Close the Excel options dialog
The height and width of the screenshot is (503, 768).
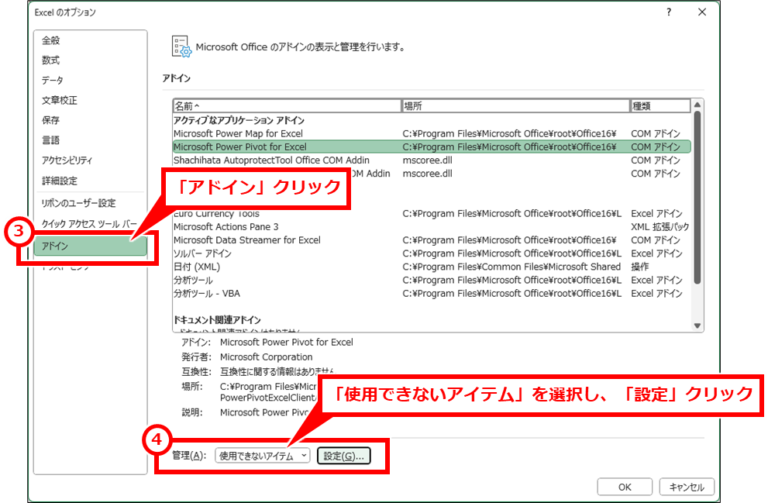click(702, 12)
